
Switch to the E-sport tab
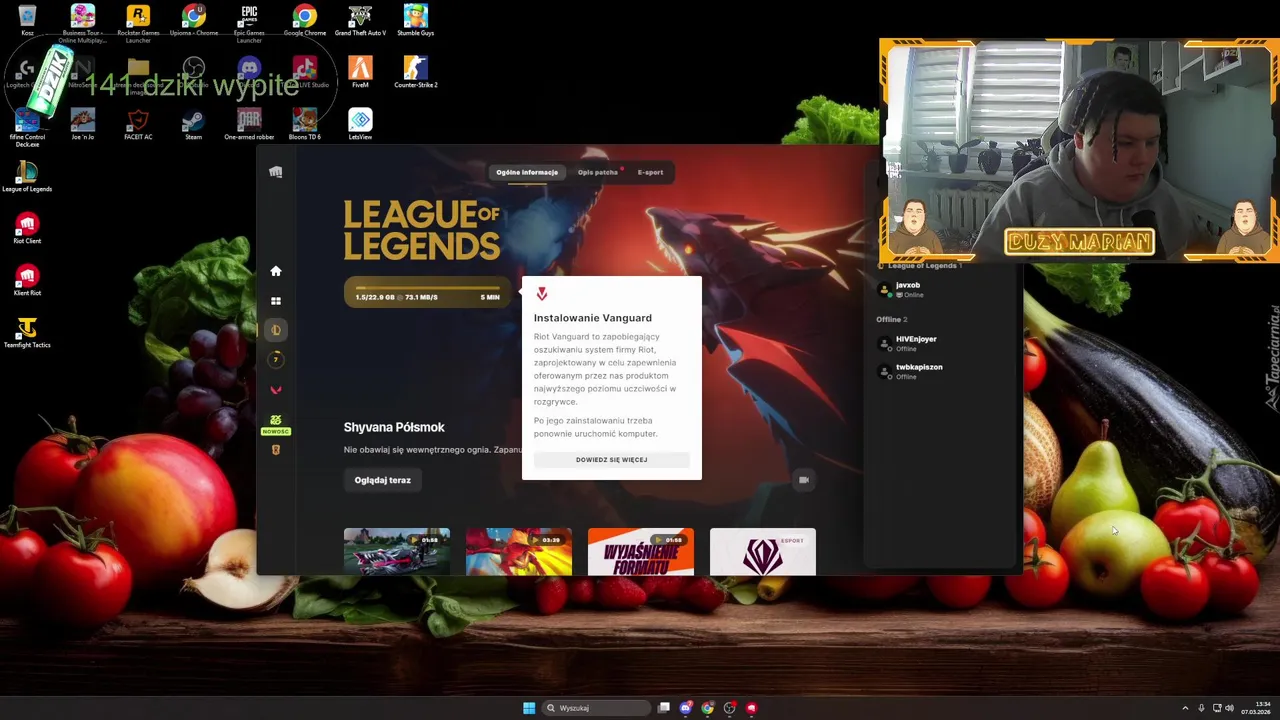650,172
